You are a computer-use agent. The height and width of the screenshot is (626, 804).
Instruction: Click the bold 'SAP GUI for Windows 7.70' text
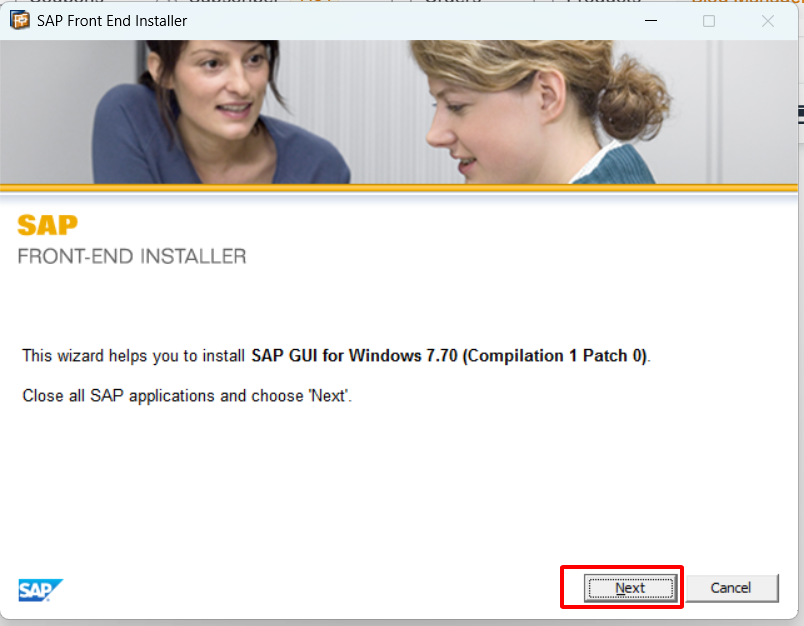[355, 356]
